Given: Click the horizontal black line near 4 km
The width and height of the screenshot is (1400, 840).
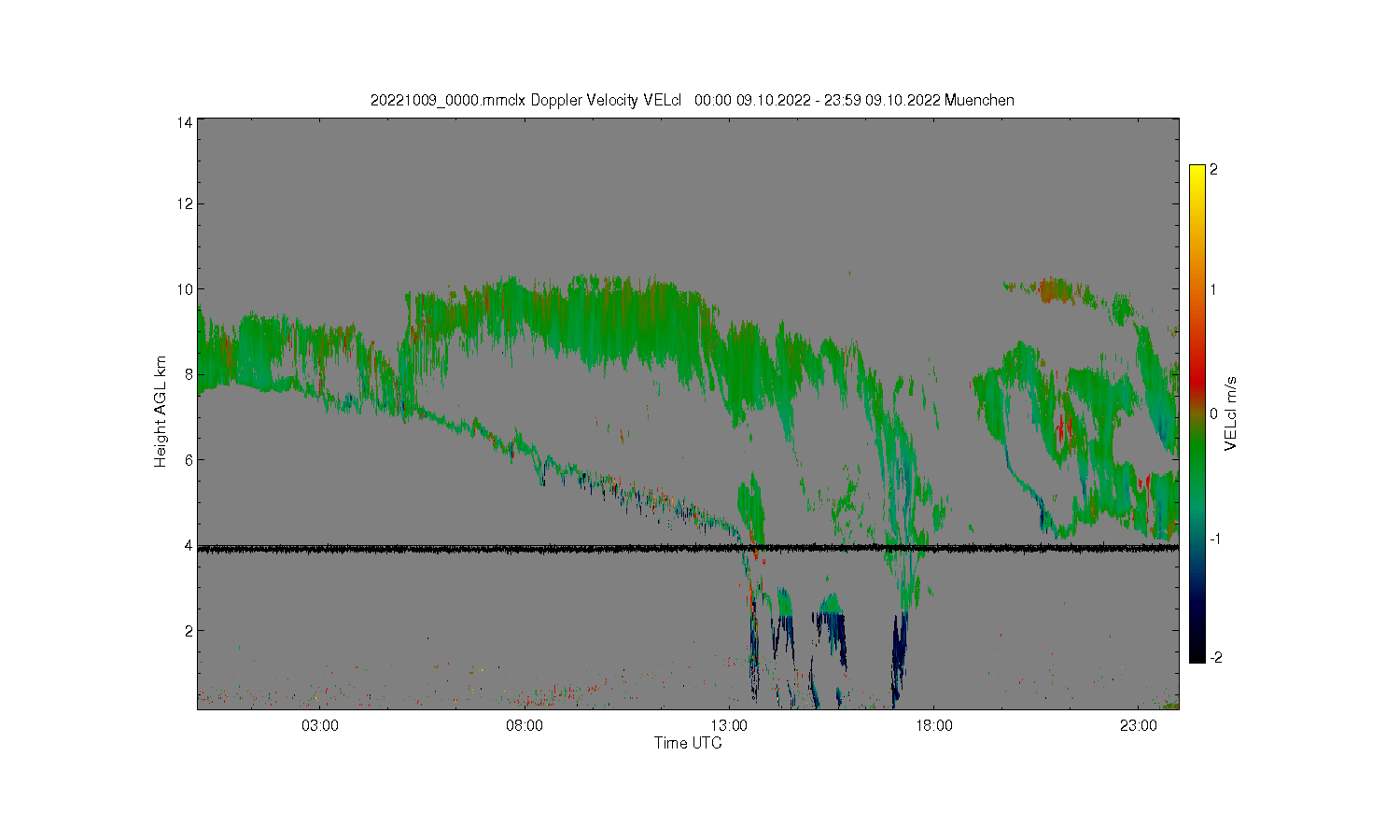Looking at the screenshot, I should coord(688,549).
